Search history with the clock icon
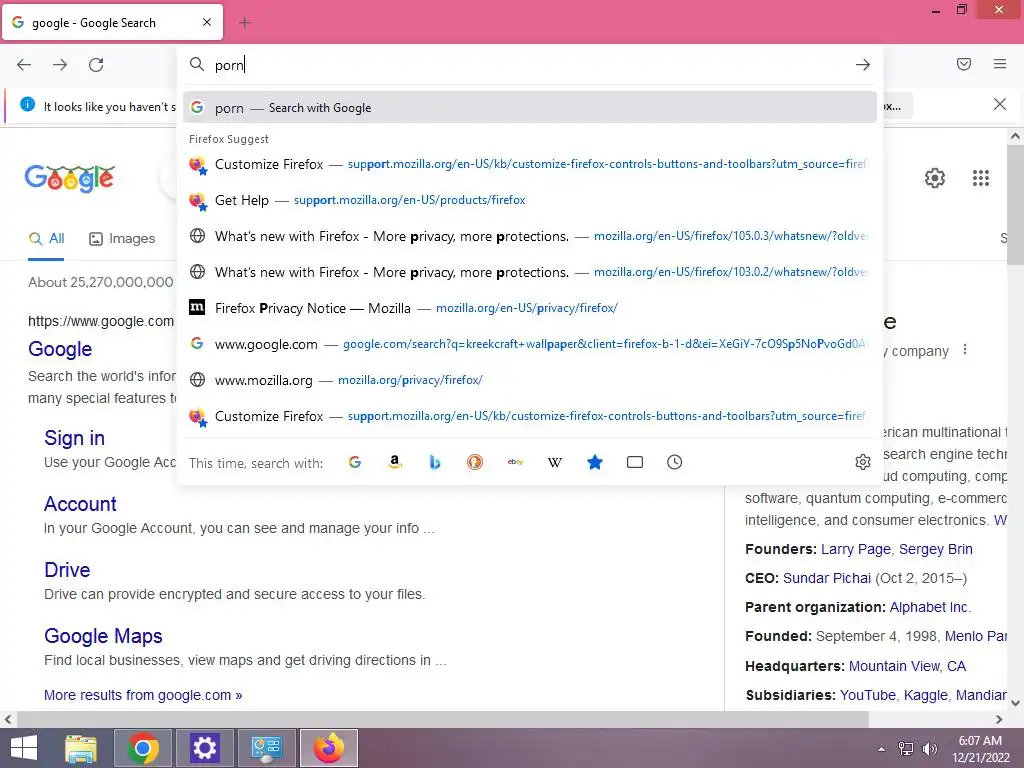 pos(675,462)
